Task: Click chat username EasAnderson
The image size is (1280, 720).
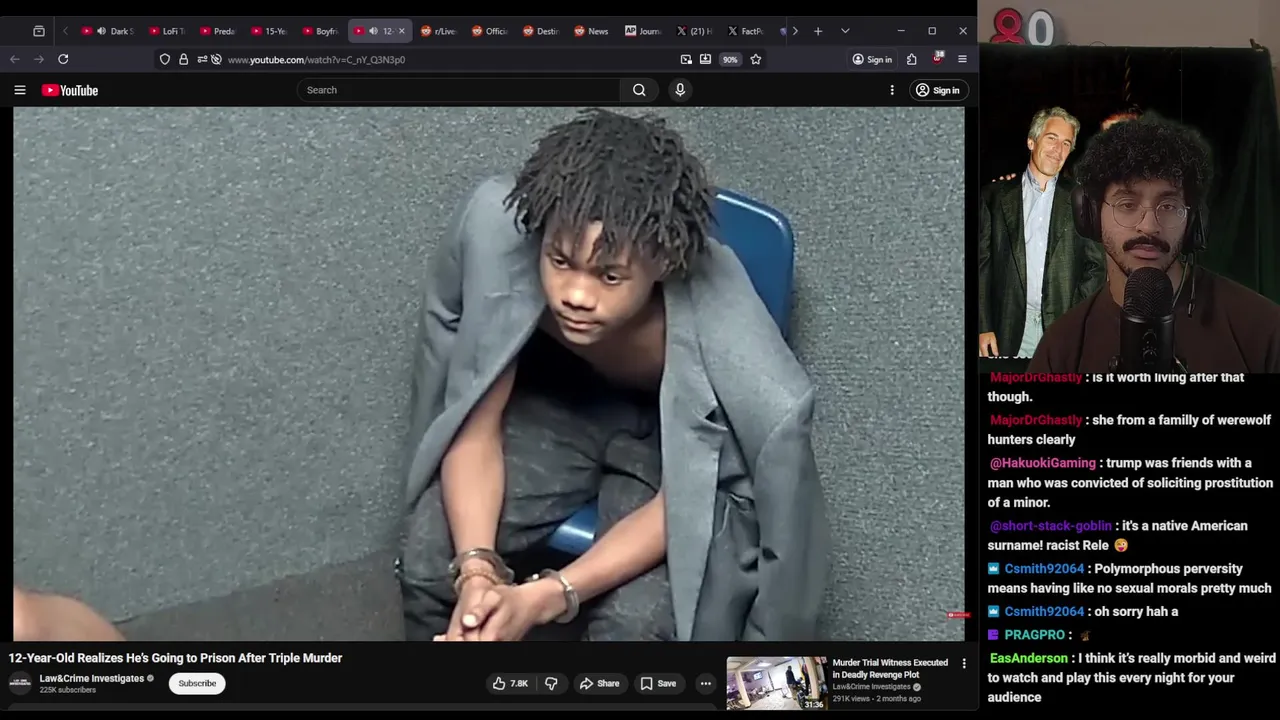Action: [x=1029, y=658]
